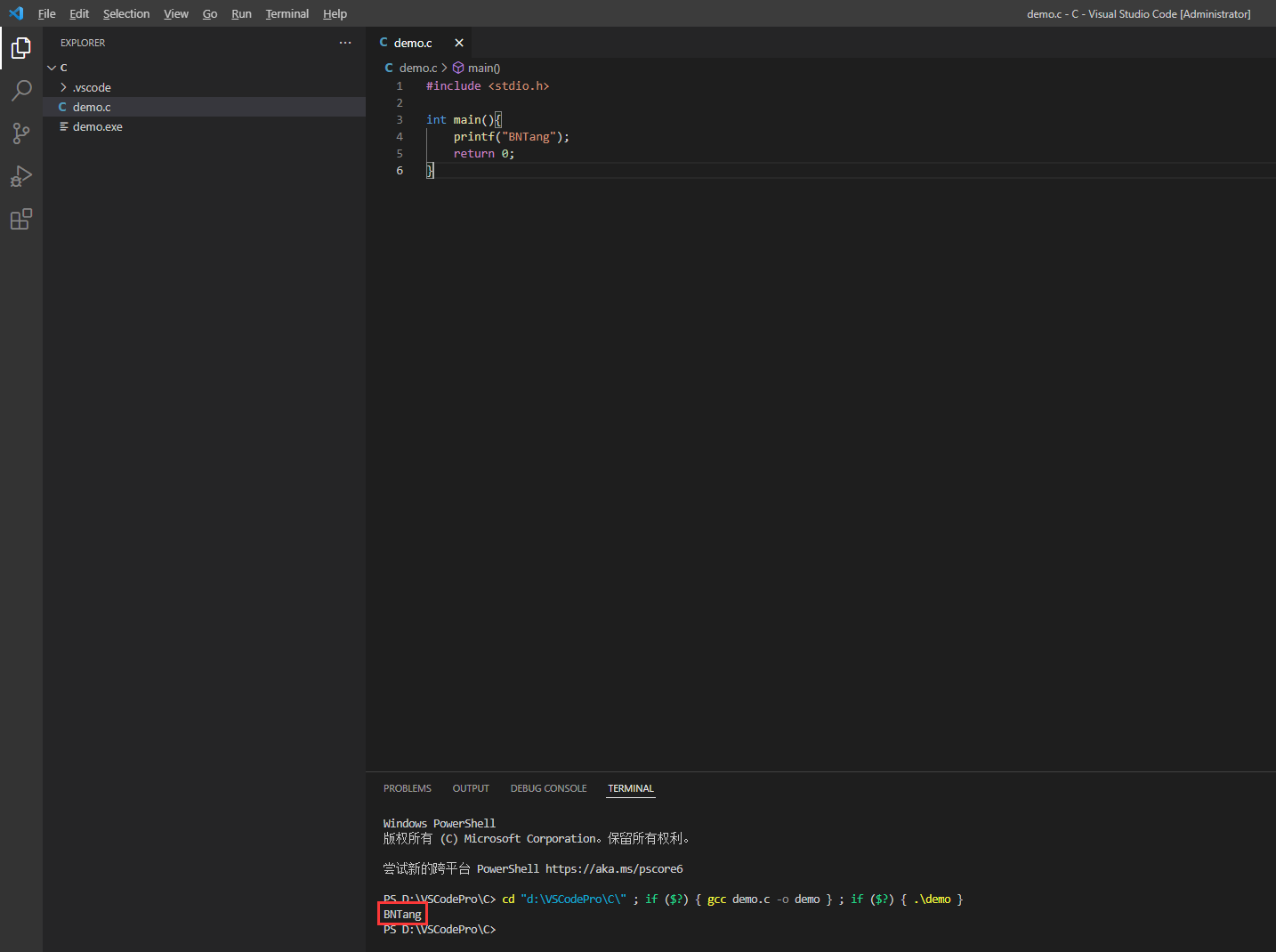The image size is (1276, 952).
Task: Select demo.exe in the Explorer tree
Action: click(x=204, y=126)
